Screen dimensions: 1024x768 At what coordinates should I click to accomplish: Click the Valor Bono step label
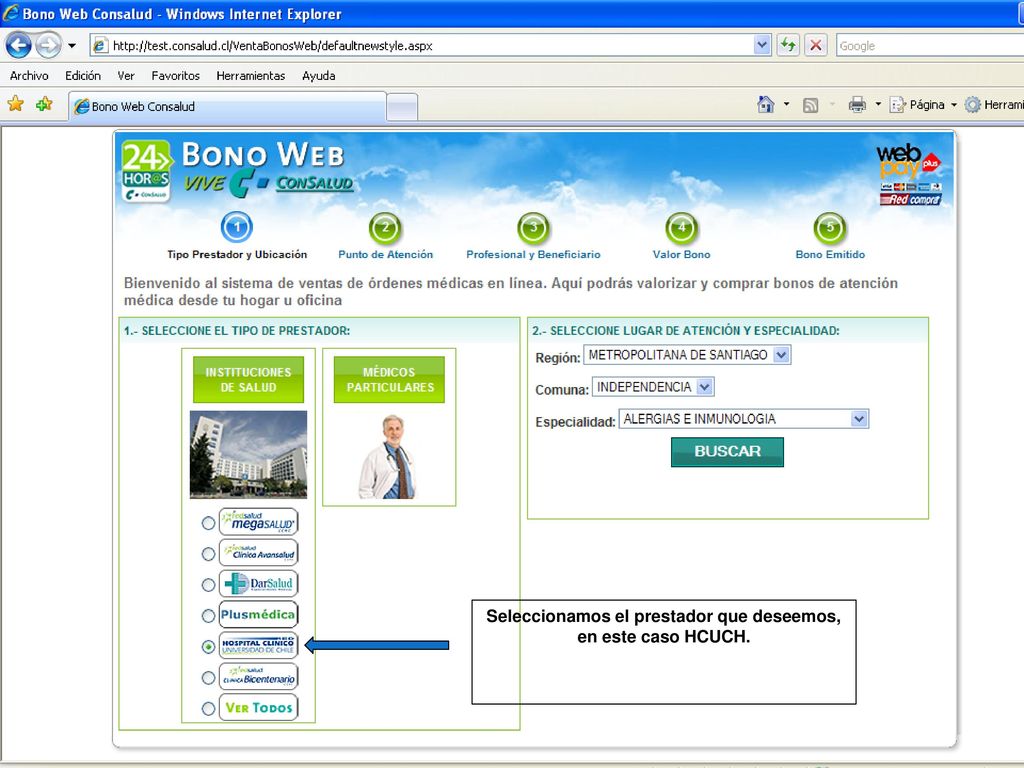pos(682,255)
